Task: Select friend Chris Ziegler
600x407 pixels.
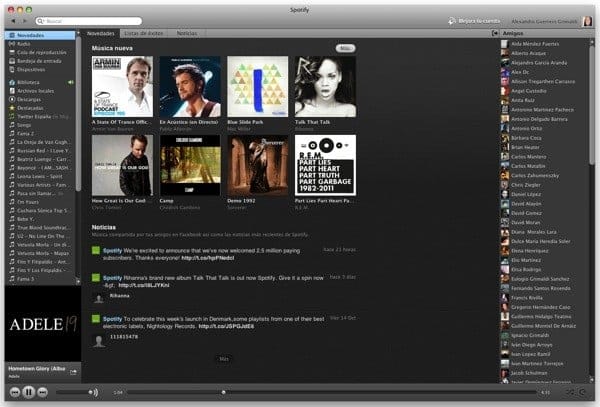Action: click(544, 185)
